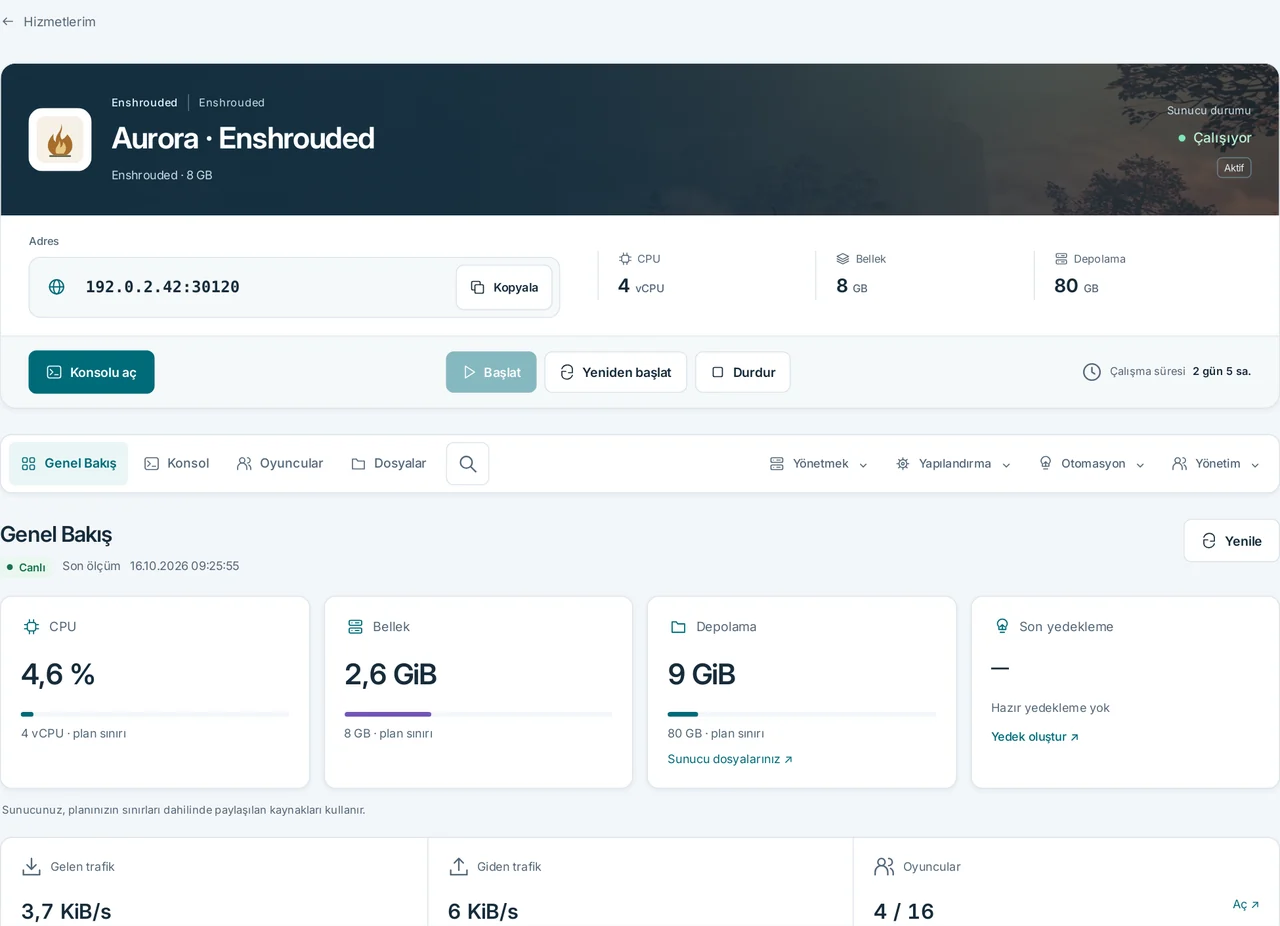Stop the server with Durdur
The height and width of the screenshot is (926, 1280).
[743, 372]
